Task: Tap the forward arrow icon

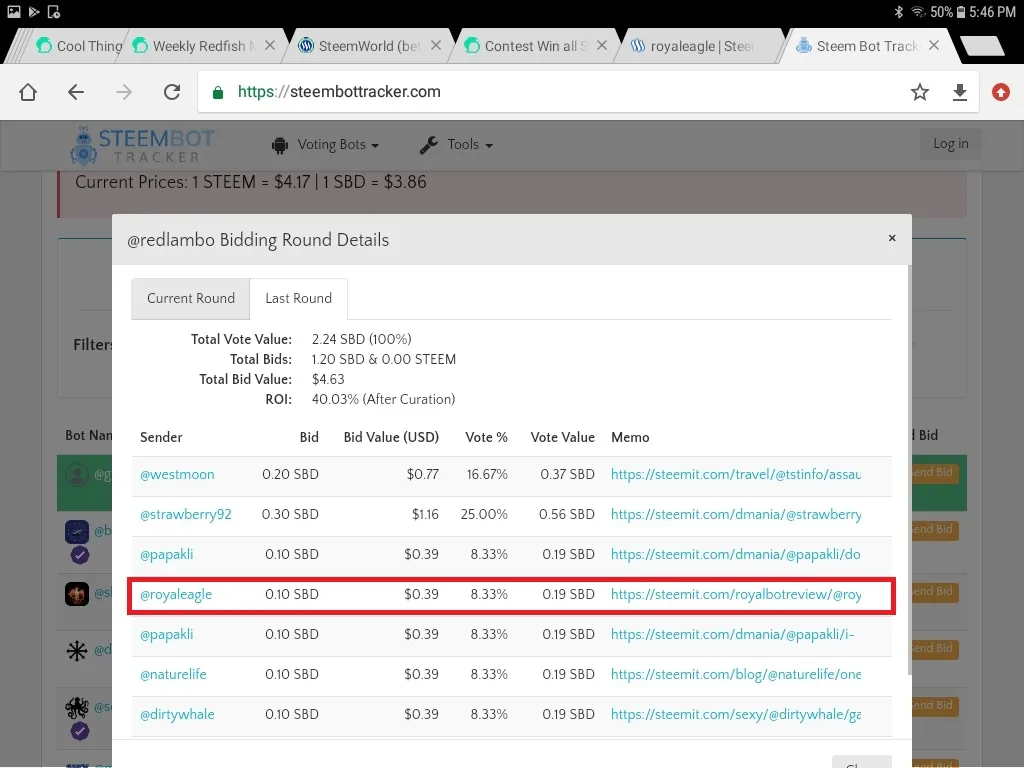Action: pyautogui.click(x=123, y=92)
